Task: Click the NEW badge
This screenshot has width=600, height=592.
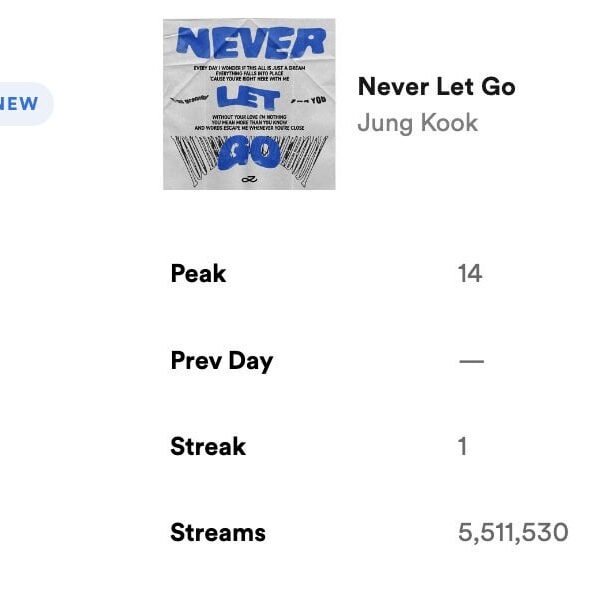Action: 20,103
